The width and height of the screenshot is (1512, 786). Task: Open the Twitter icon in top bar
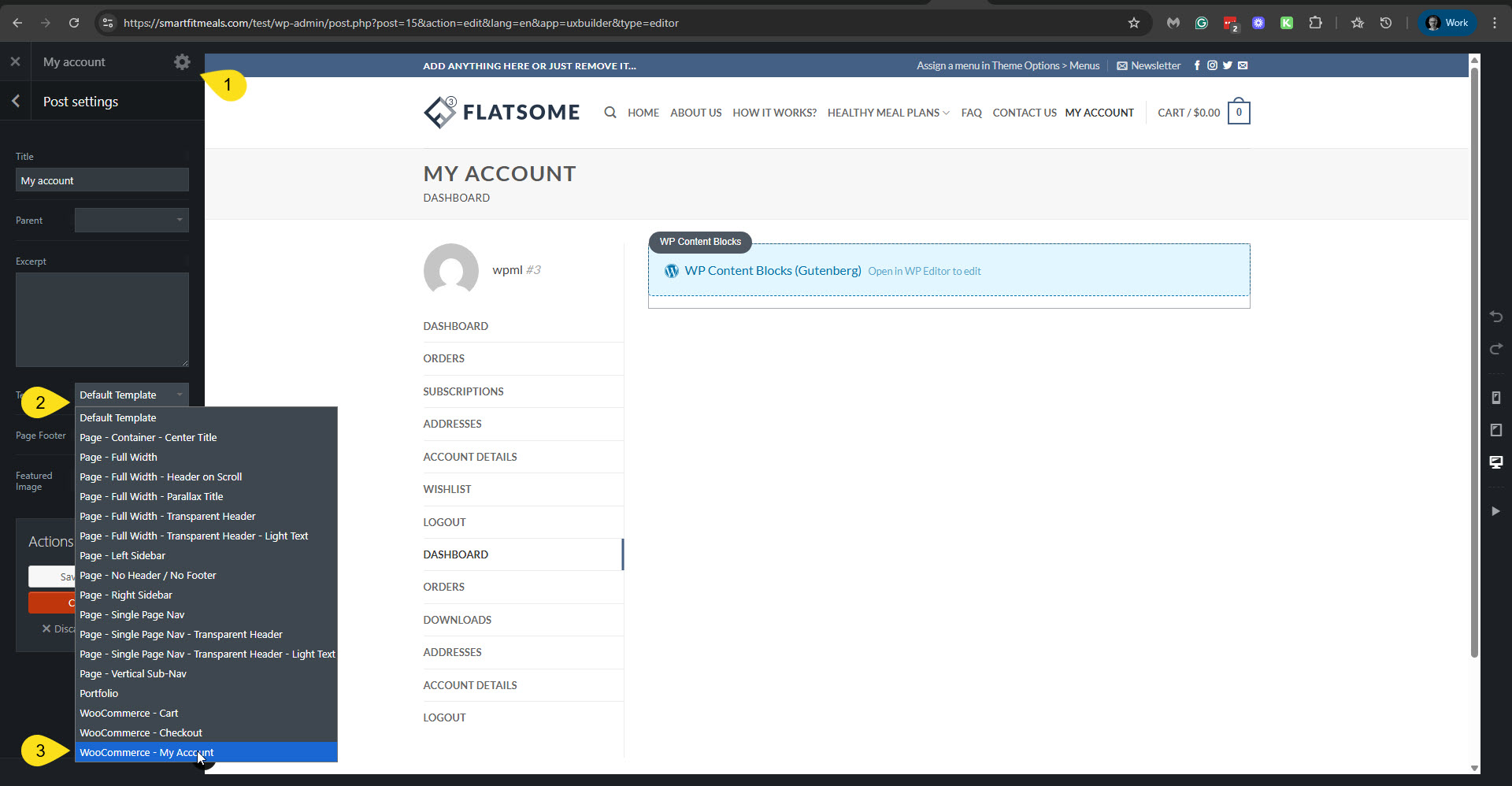point(1228,65)
